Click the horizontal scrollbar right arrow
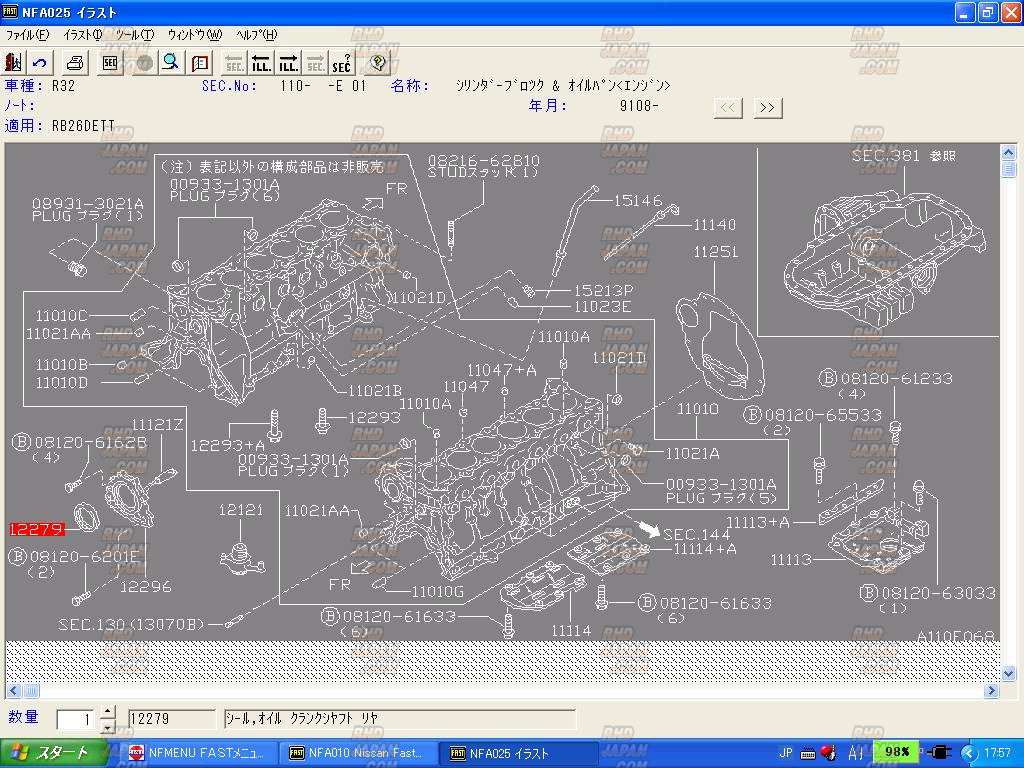The height and width of the screenshot is (768, 1024). point(993,691)
